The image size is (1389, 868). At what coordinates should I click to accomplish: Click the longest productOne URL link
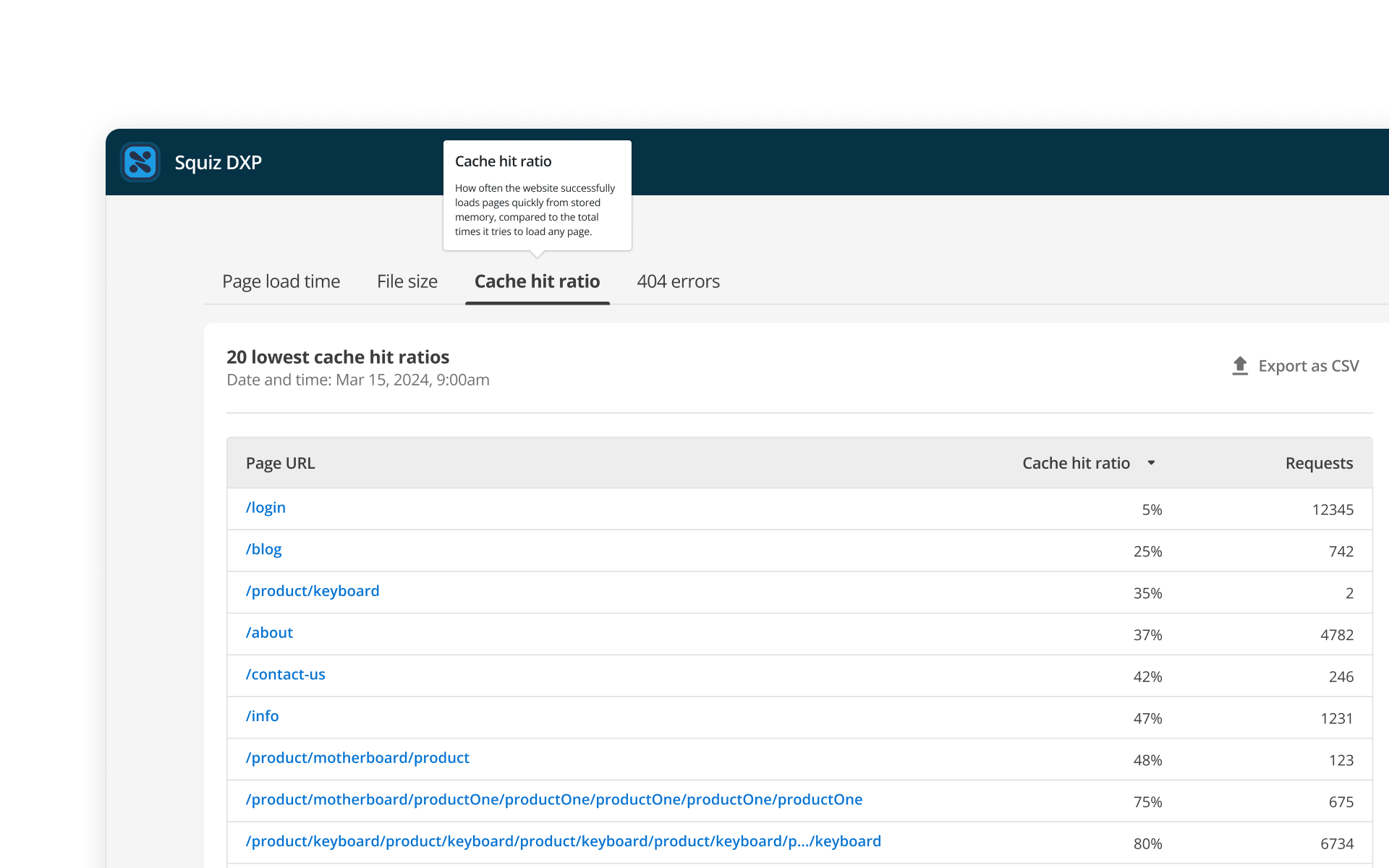tap(553, 800)
